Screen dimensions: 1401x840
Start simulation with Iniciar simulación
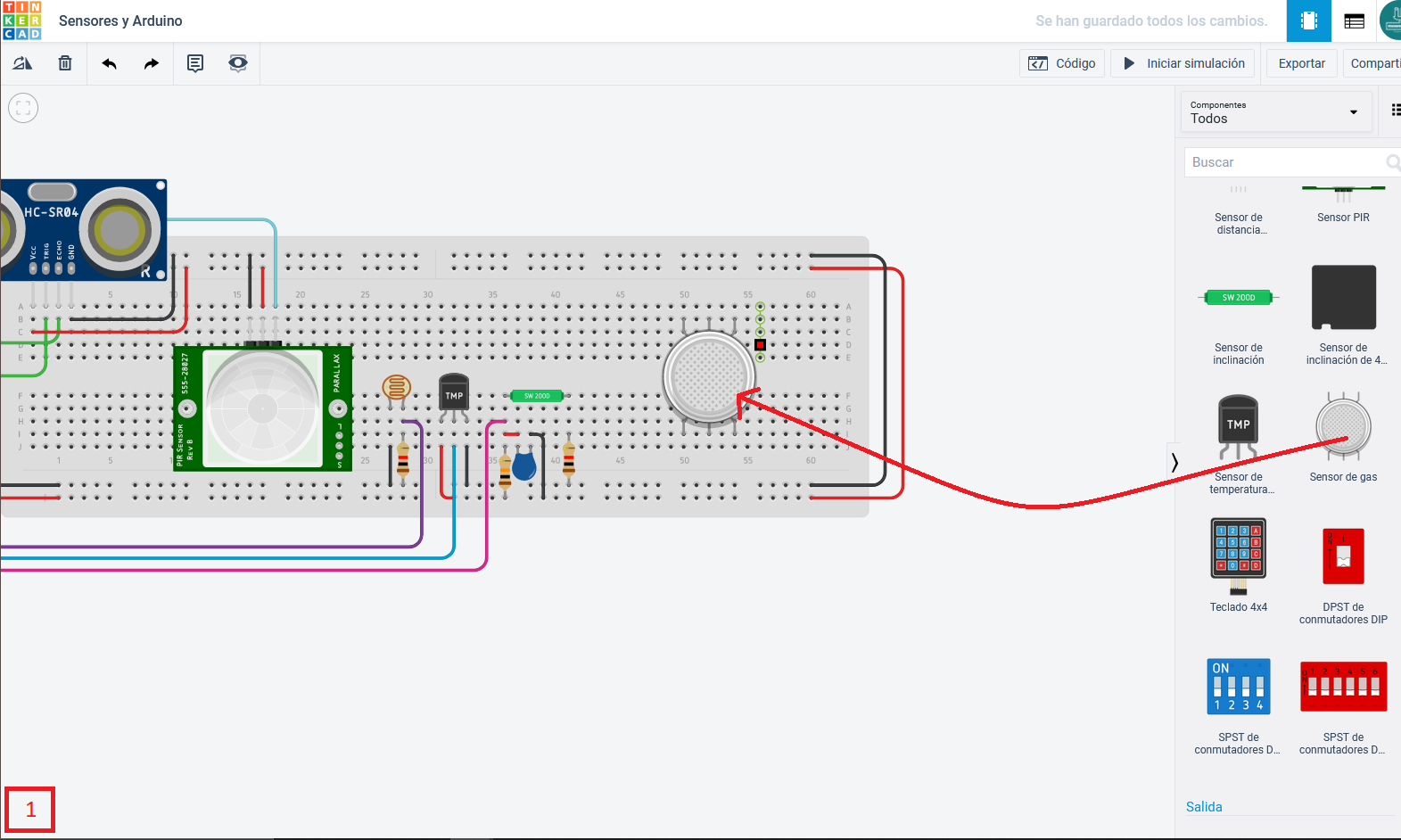[1183, 63]
